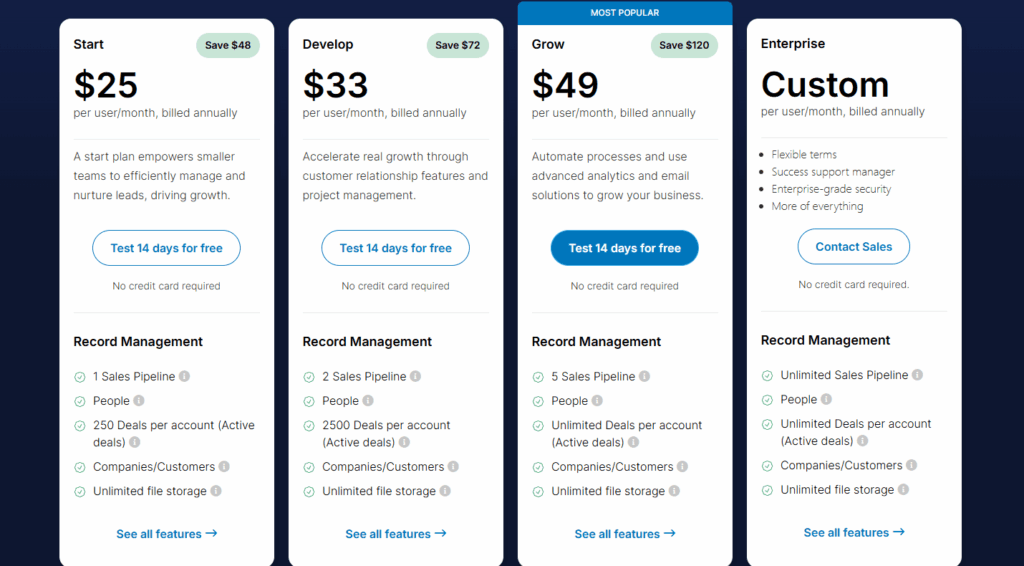The height and width of the screenshot is (566, 1024).
Task: Open See all features under Develop plan
Action: 395,534
